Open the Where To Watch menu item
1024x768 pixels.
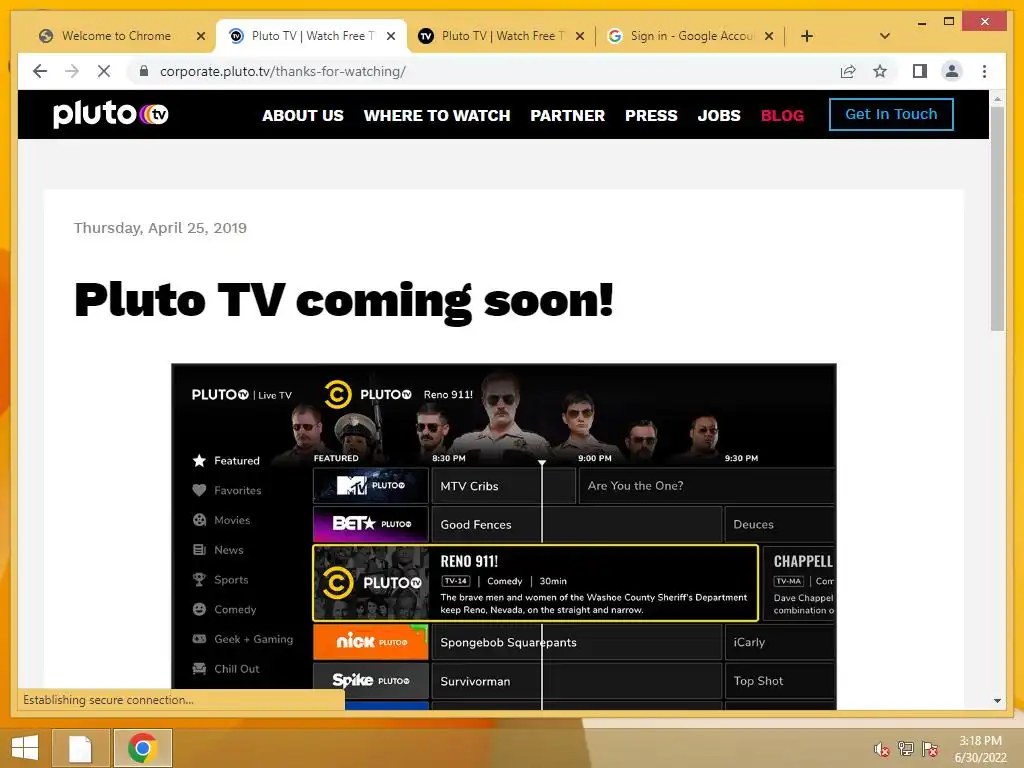click(x=437, y=116)
